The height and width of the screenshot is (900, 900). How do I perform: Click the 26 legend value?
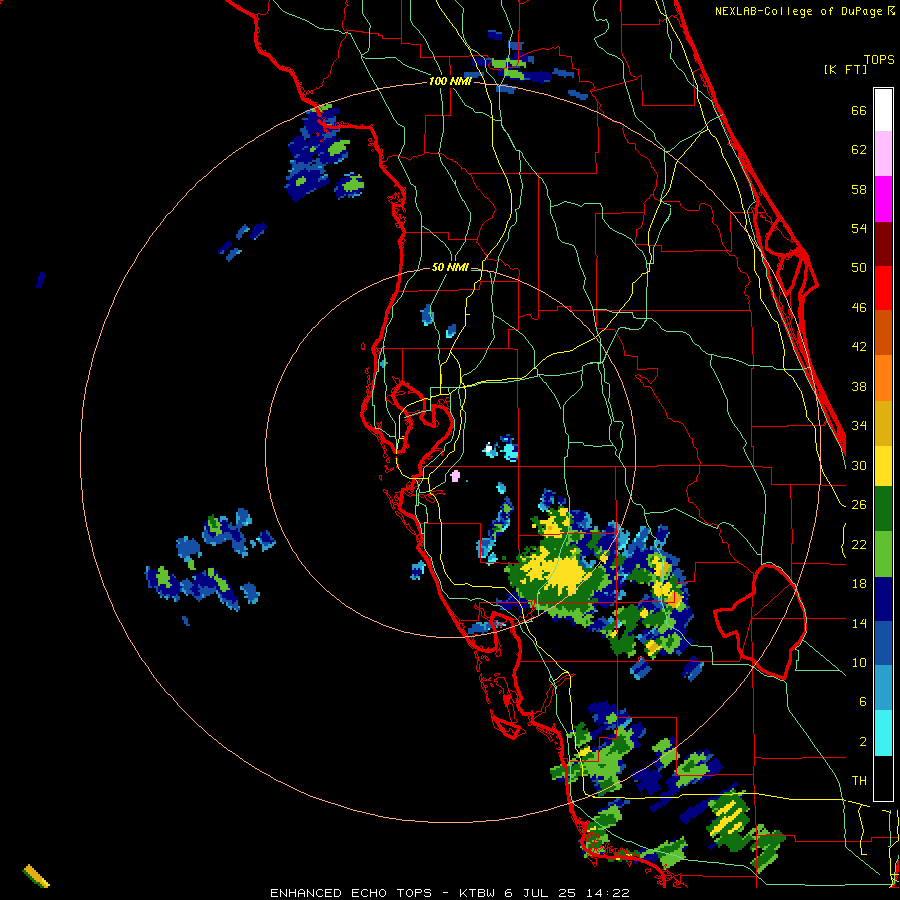(859, 505)
